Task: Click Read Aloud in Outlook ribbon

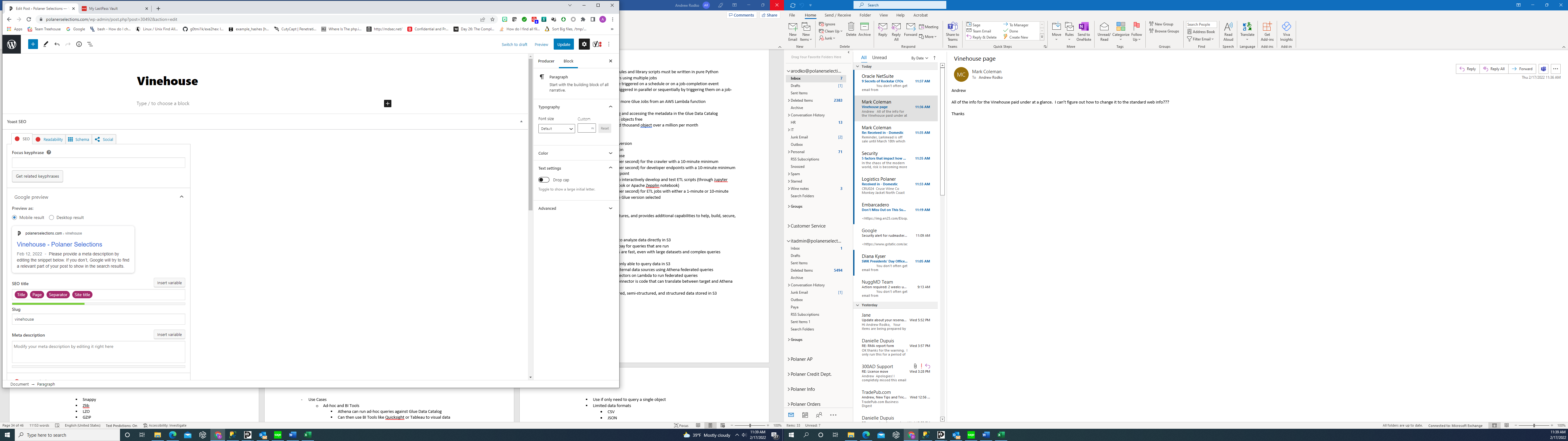Action: [1228, 32]
